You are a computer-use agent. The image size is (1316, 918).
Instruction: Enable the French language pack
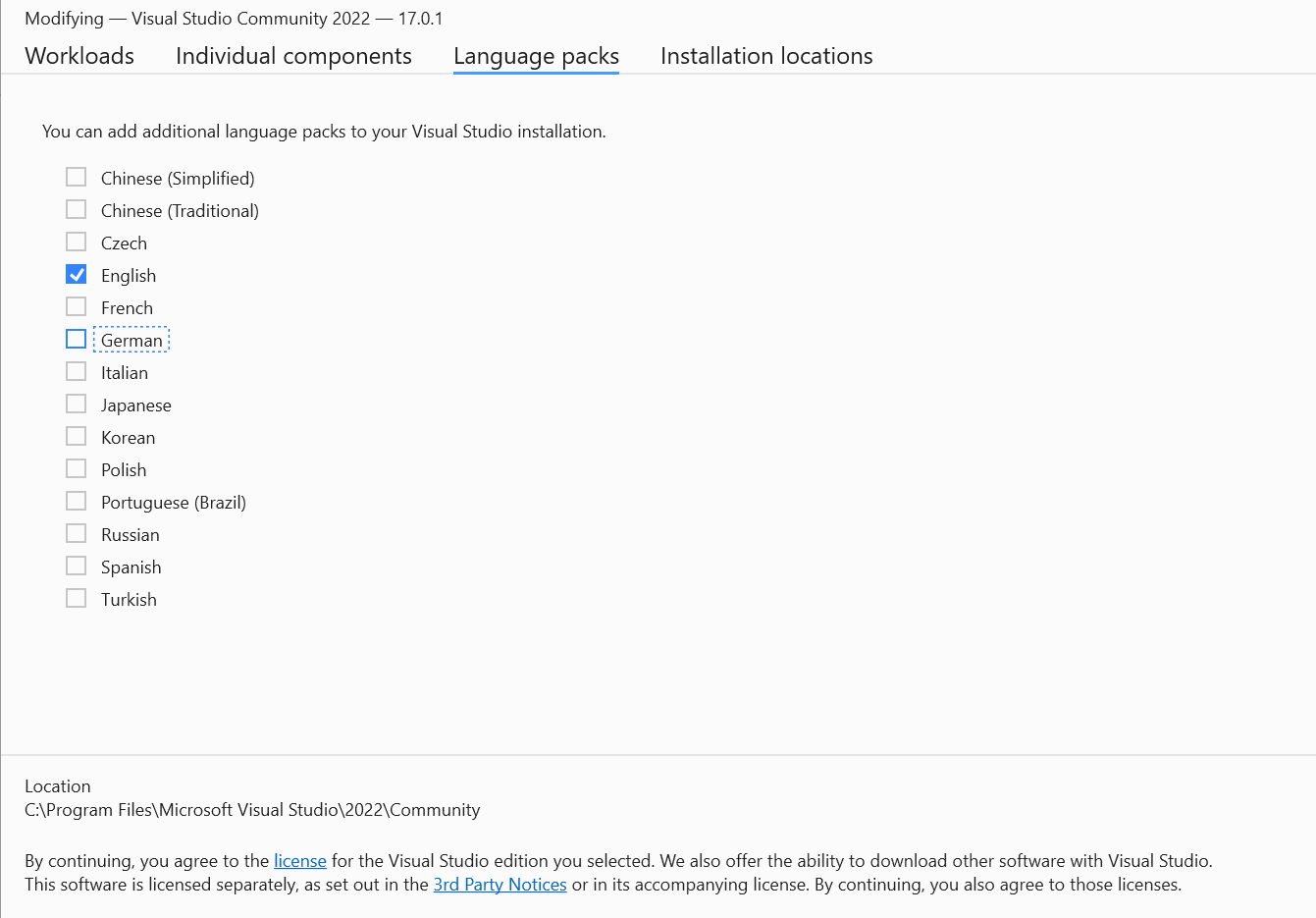(x=76, y=306)
